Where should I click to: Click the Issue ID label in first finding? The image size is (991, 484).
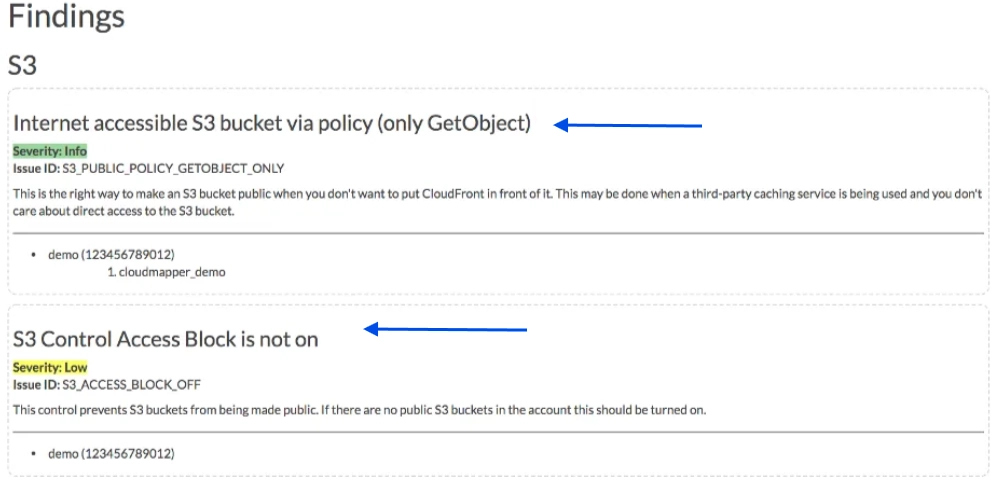(37, 169)
